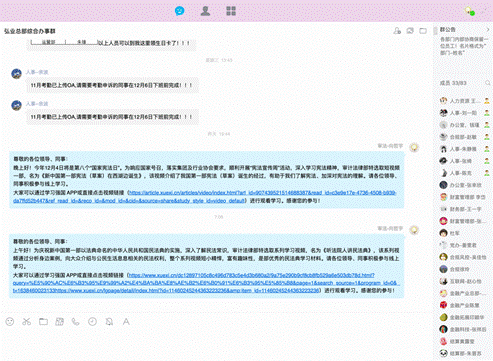Screen dimensions: 493x361
Task: Open the contacts tab icon
Action: [205, 11]
